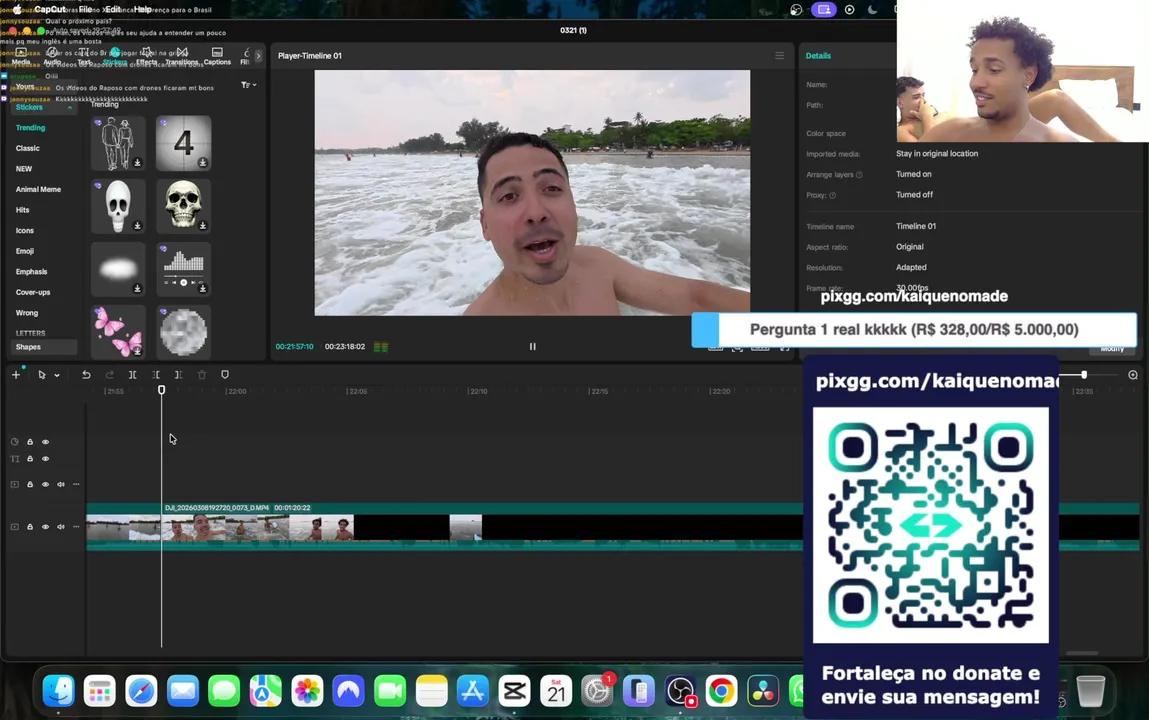
Task: Select the countdown number 4 sticker
Action: pyautogui.click(x=183, y=143)
